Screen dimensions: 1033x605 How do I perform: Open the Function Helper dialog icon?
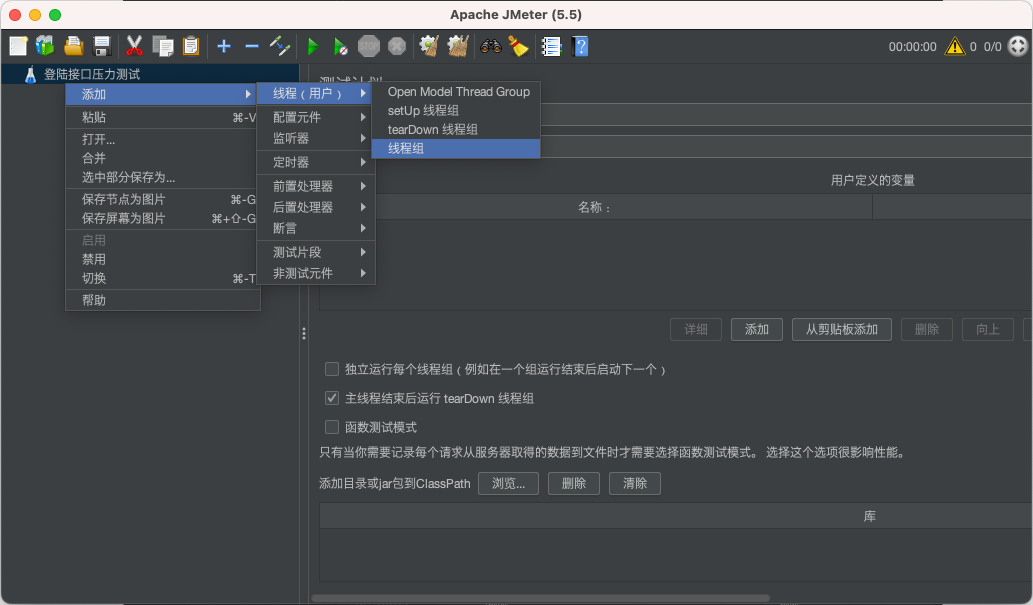click(551, 45)
